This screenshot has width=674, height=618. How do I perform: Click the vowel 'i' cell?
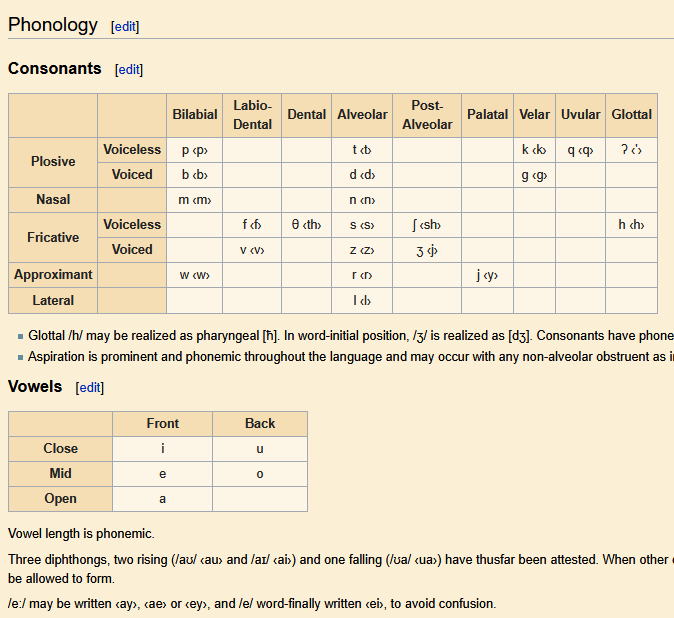(162, 449)
